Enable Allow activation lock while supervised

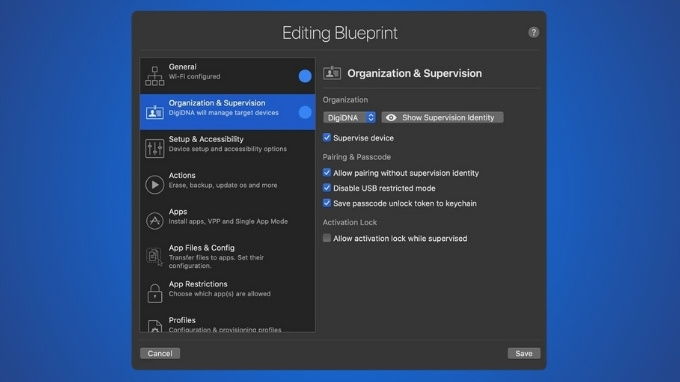click(327, 238)
